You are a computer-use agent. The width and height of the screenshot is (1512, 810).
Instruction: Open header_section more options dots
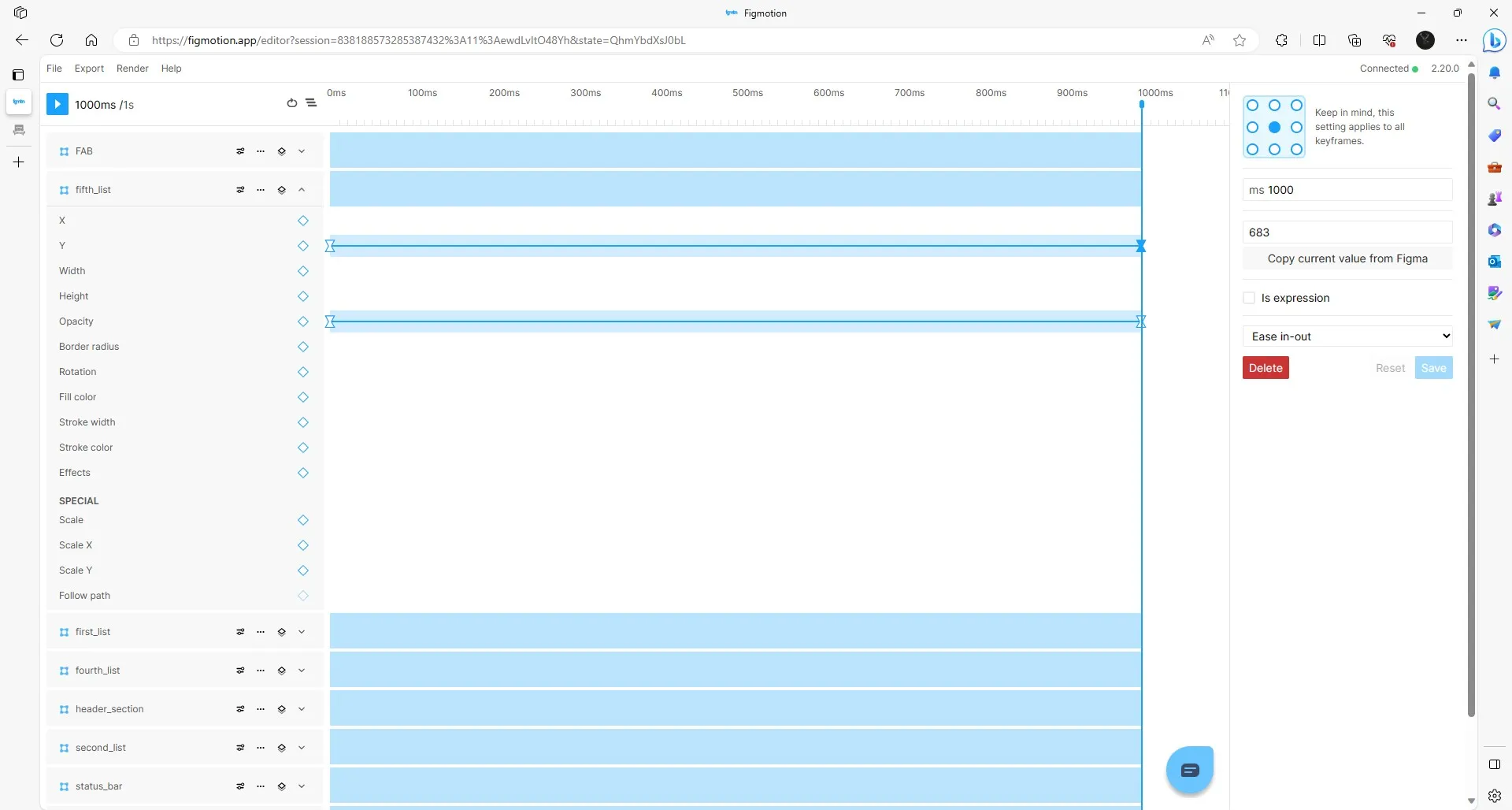[261, 709]
